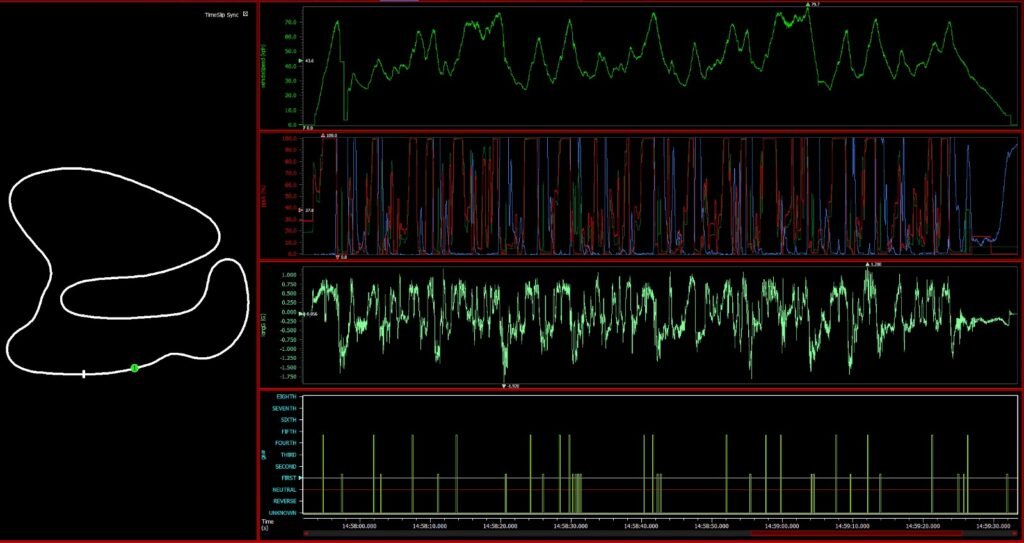Click the 14:58:30.000 time axis label
This screenshot has height=543, width=1024.
571,524
